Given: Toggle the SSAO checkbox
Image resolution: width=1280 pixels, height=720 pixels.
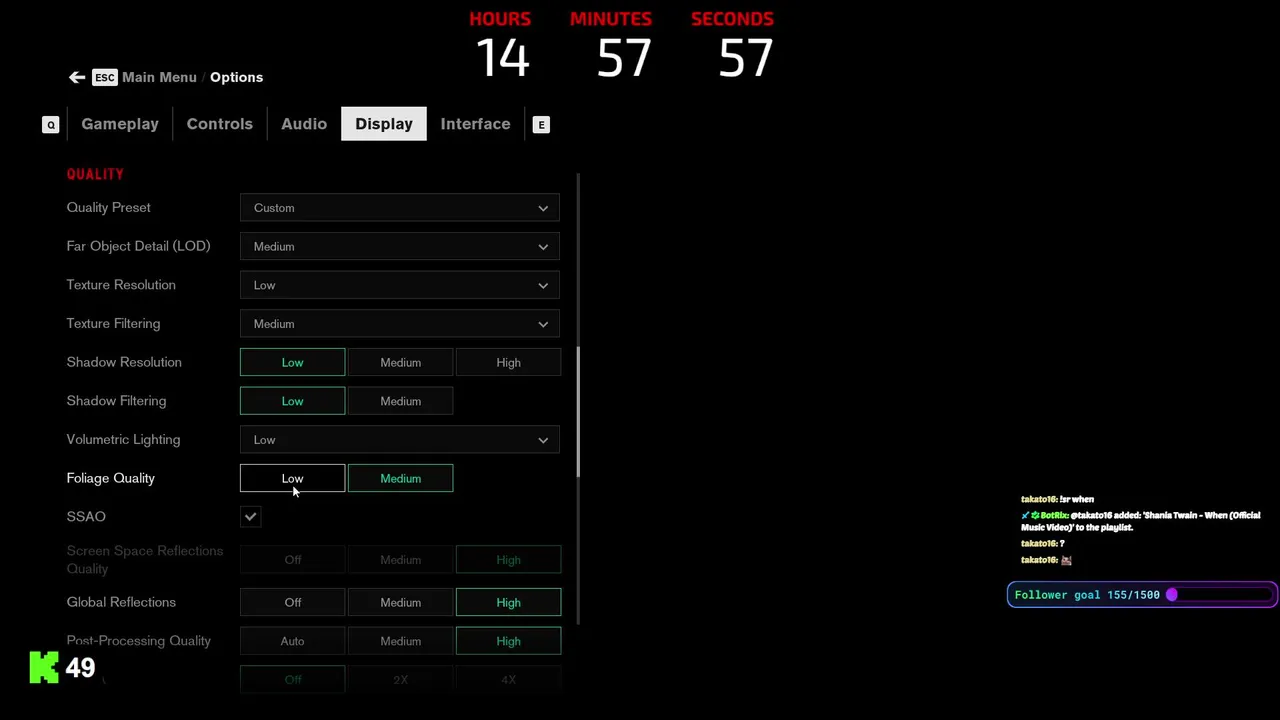Looking at the screenshot, I should pyautogui.click(x=251, y=517).
